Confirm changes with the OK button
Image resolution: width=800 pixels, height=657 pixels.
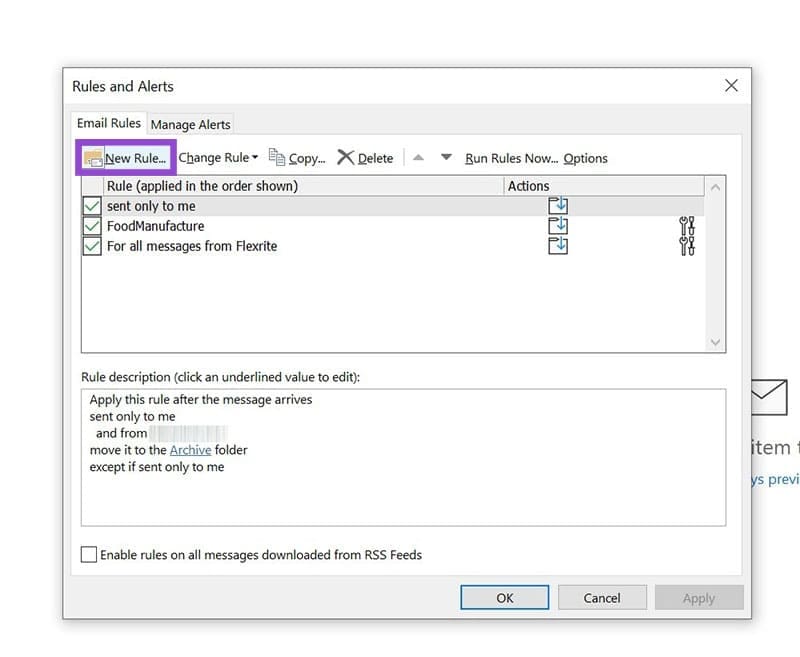(504, 597)
